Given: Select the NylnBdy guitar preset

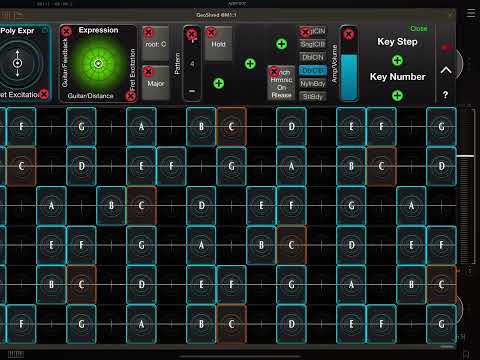Looking at the screenshot, I should click(313, 83).
